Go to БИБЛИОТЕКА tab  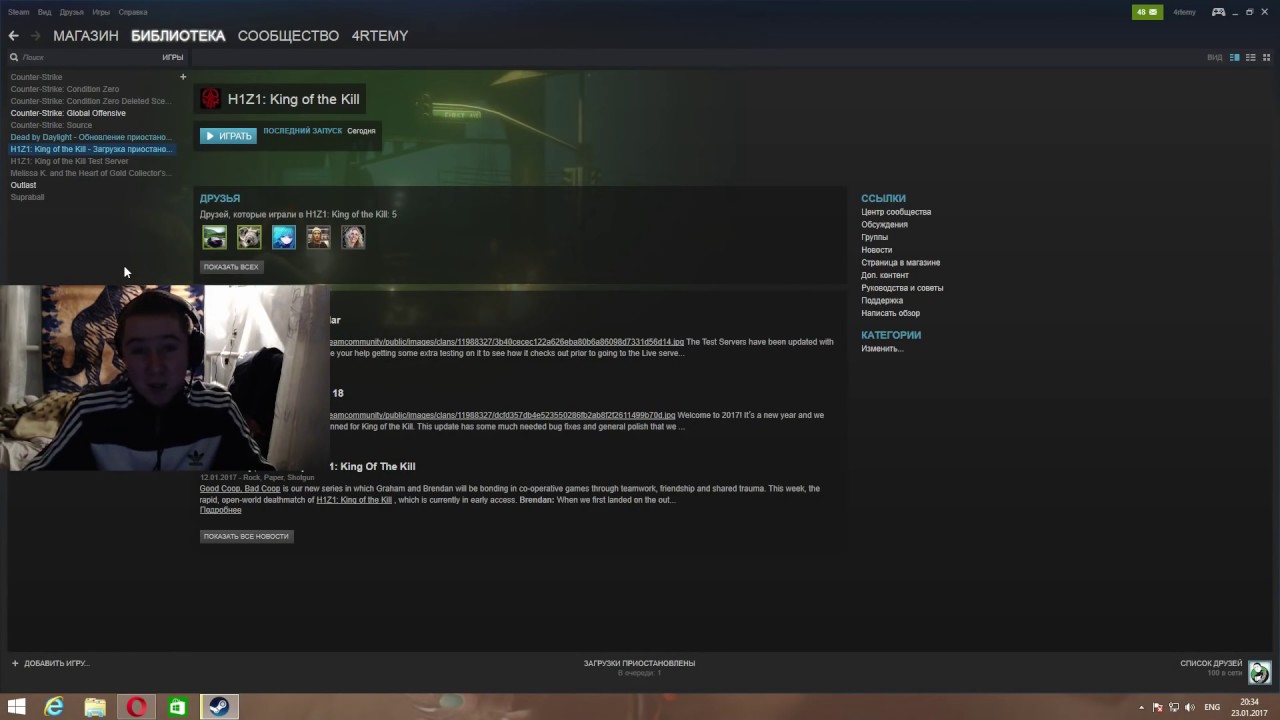coord(178,36)
